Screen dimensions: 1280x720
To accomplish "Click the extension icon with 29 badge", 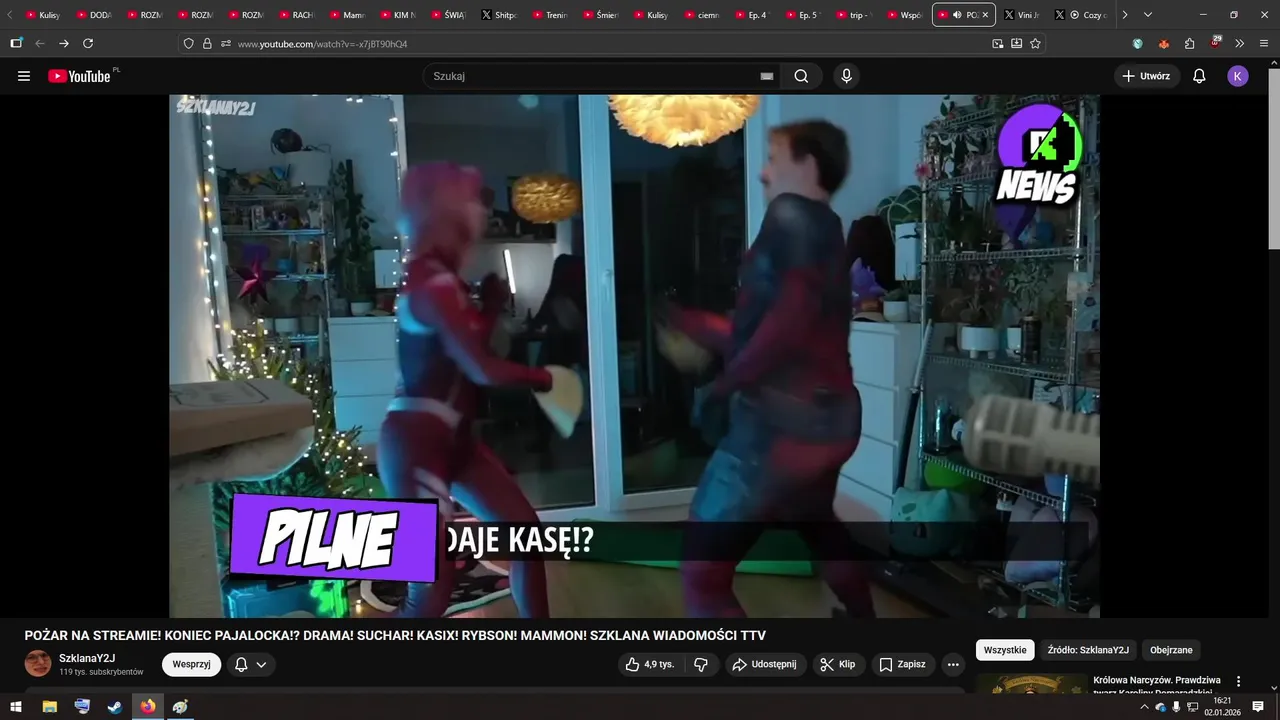I will click(1215, 43).
